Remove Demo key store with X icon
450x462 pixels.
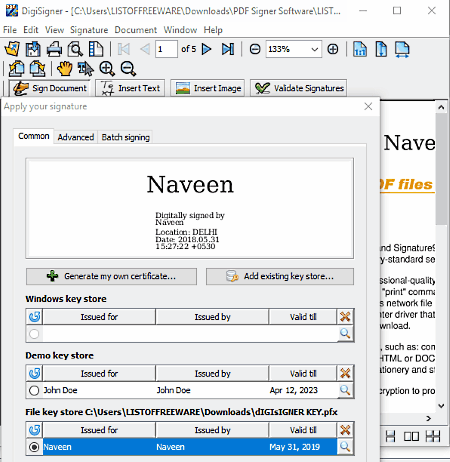click(345, 373)
